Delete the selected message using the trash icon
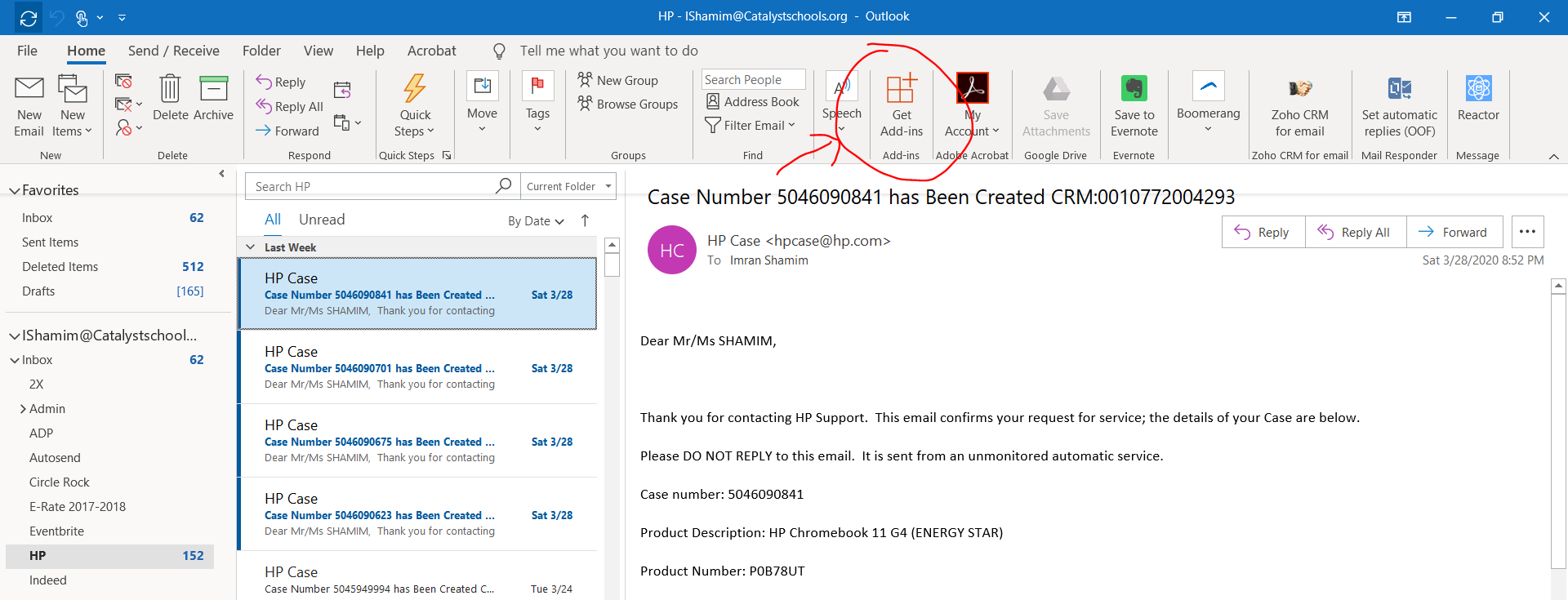This screenshot has width=1568, height=600. coord(170,98)
